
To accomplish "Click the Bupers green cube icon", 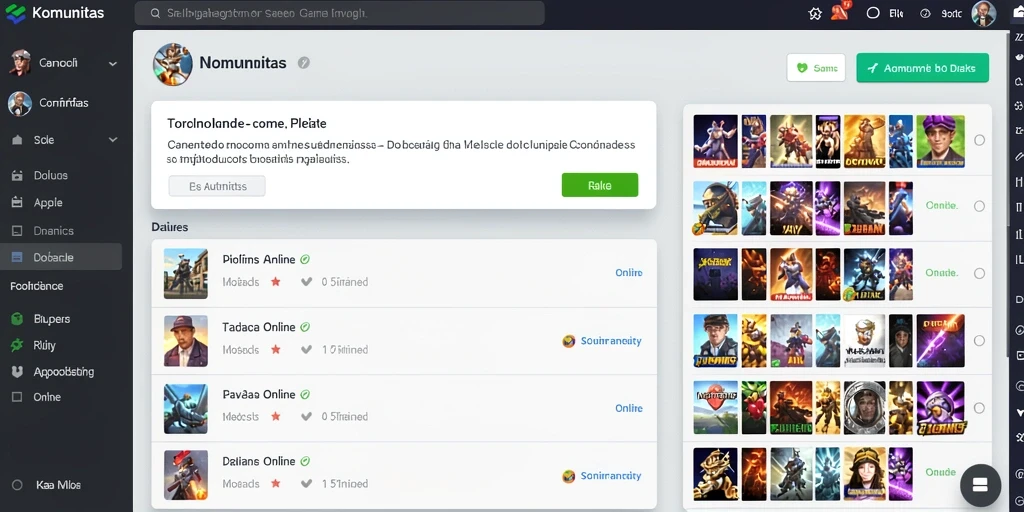I will point(18,319).
